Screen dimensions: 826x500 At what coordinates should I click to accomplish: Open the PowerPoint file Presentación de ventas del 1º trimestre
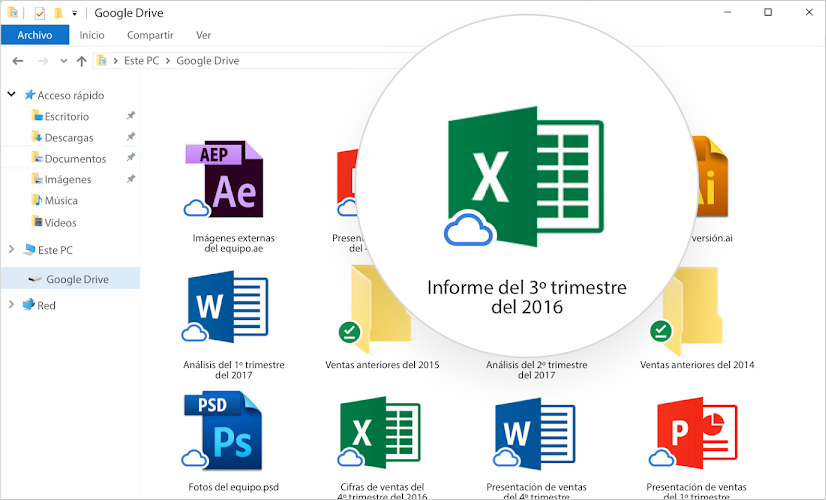coord(693,434)
